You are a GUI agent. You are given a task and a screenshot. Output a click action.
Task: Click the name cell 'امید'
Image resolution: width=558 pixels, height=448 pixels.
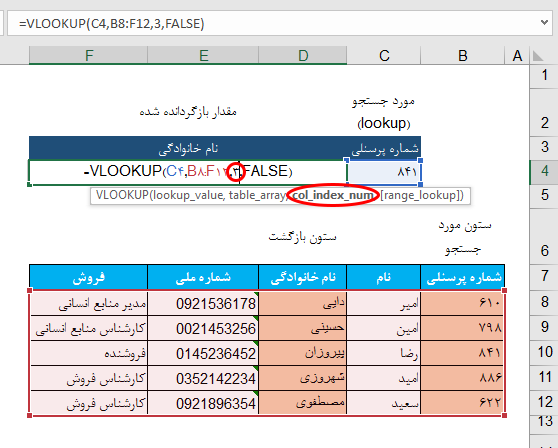point(384,378)
